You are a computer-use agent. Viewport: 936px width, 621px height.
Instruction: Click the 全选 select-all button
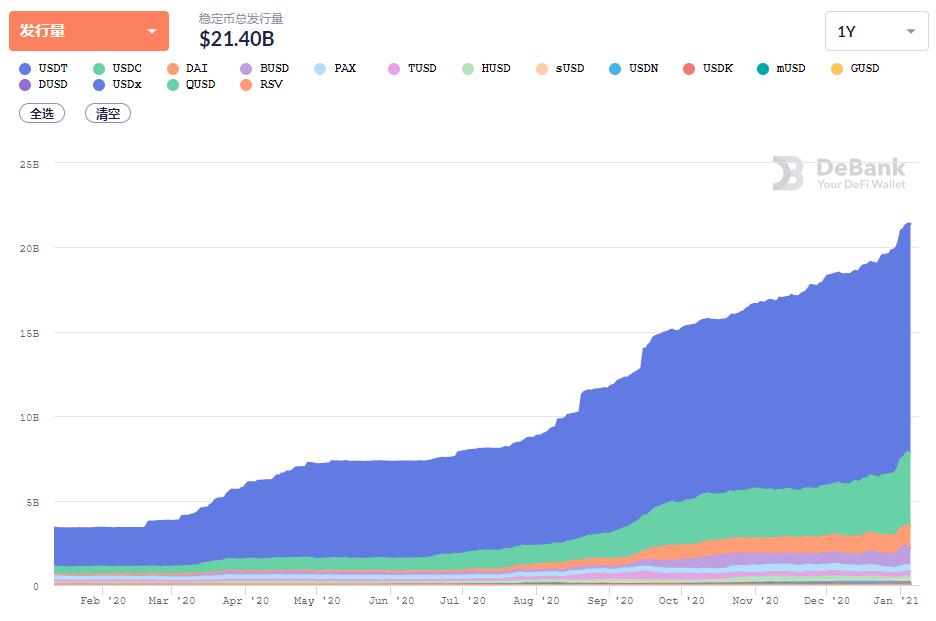[42, 113]
